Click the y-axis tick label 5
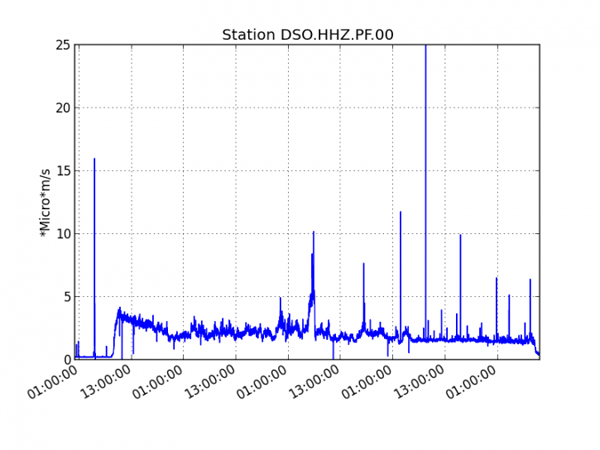The width and height of the screenshot is (600, 450). point(66,297)
